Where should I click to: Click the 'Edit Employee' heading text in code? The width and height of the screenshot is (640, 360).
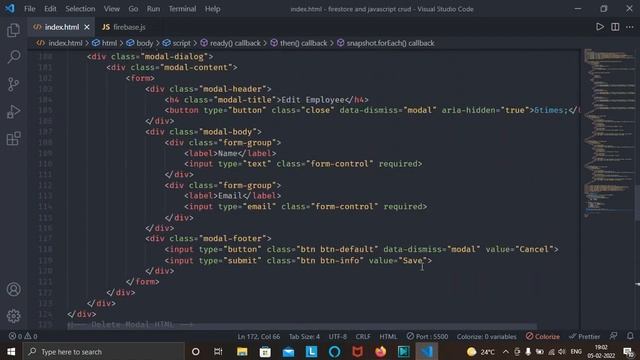coord(313,100)
